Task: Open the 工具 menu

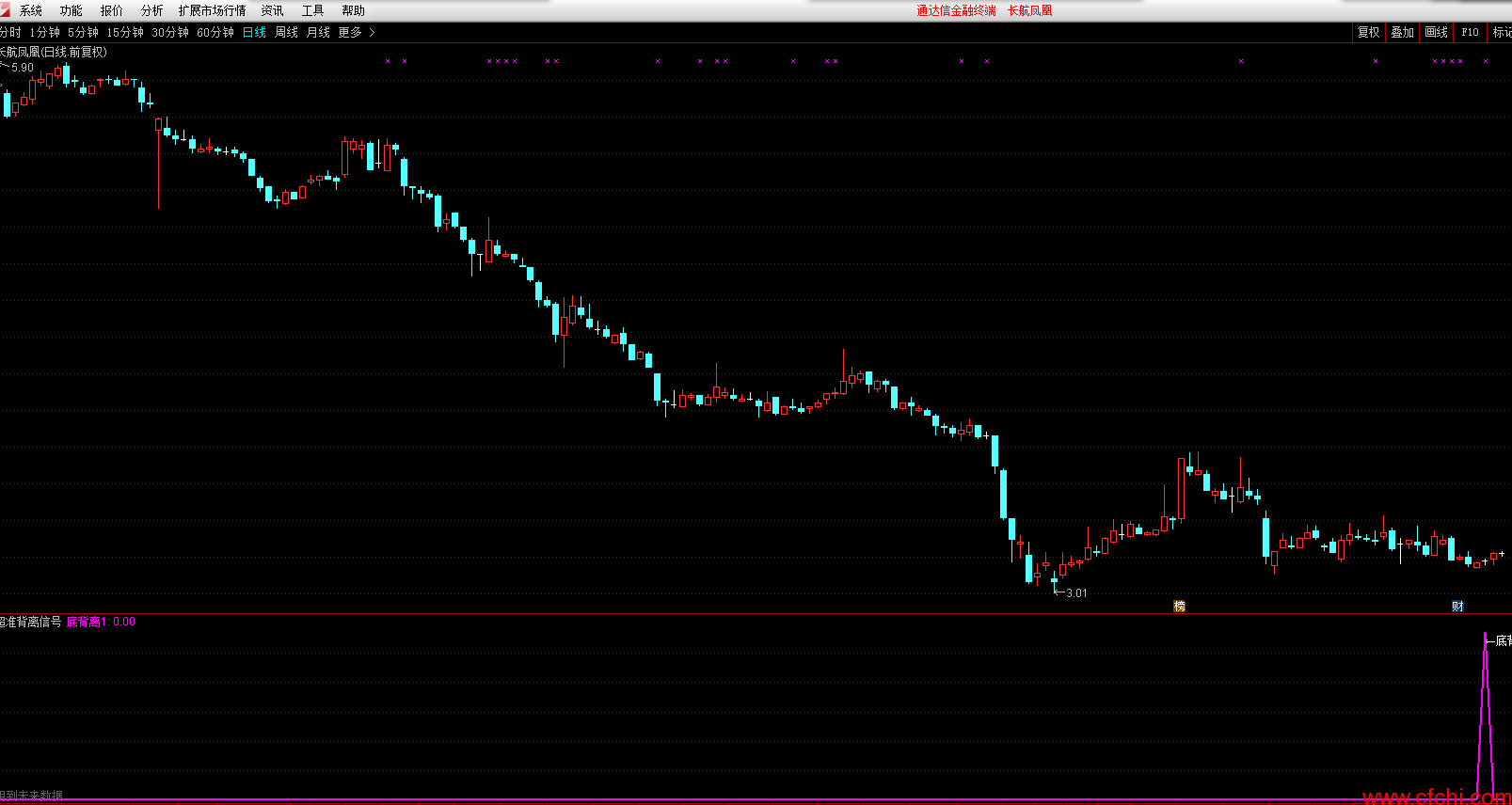Action: click(312, 10)
